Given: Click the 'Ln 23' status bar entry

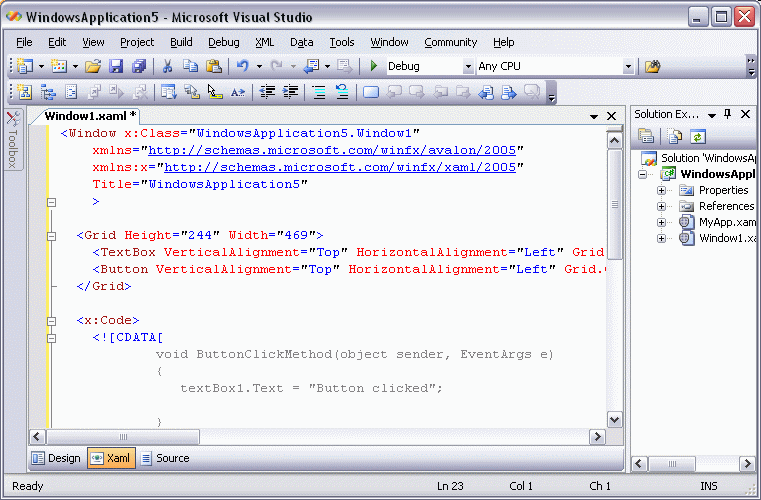Looking at the screenshot, I should [450, 486].
